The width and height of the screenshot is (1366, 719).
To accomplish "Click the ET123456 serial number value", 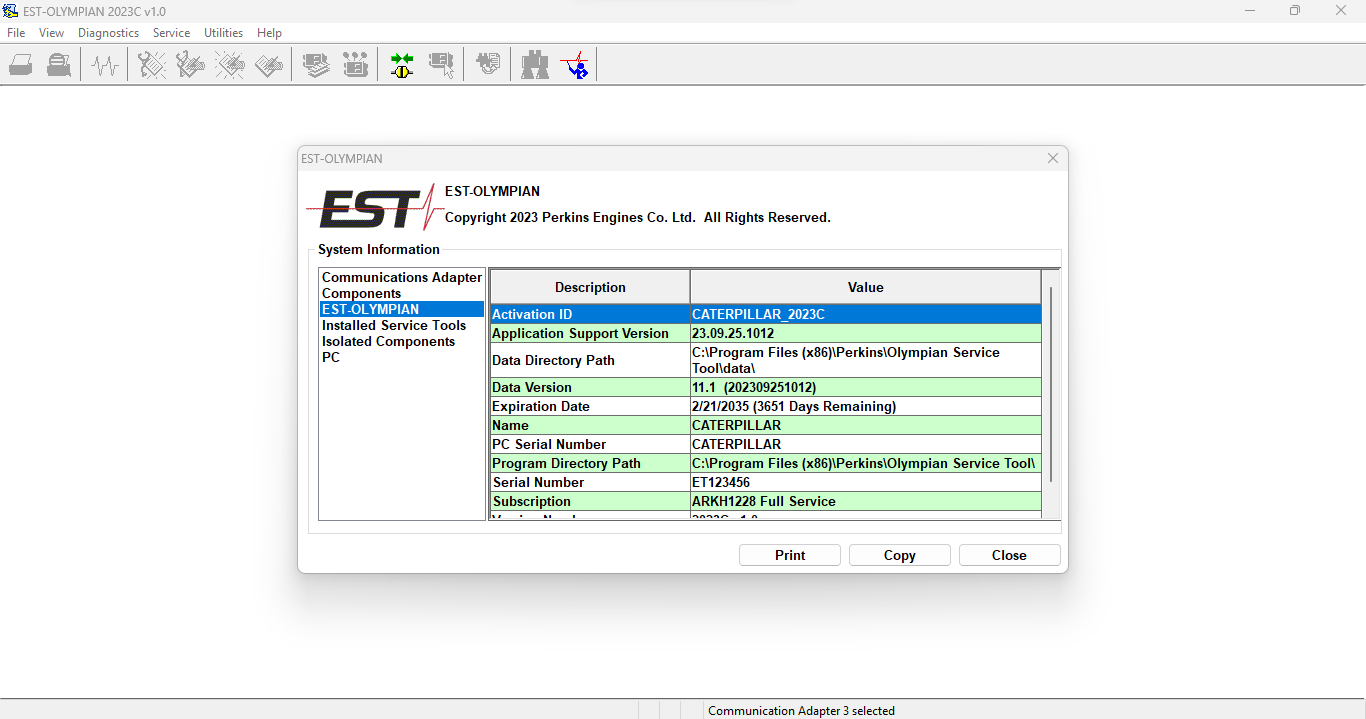I will [866, 482].
